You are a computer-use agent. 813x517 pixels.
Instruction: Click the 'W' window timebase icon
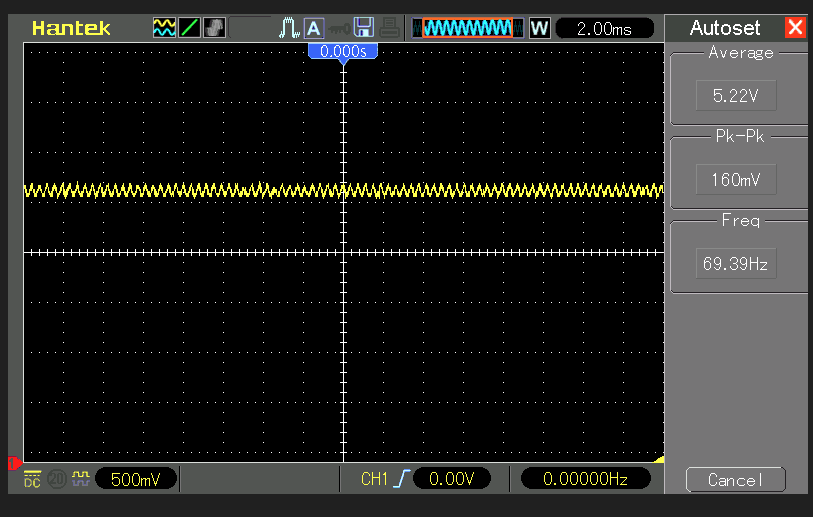540,28
